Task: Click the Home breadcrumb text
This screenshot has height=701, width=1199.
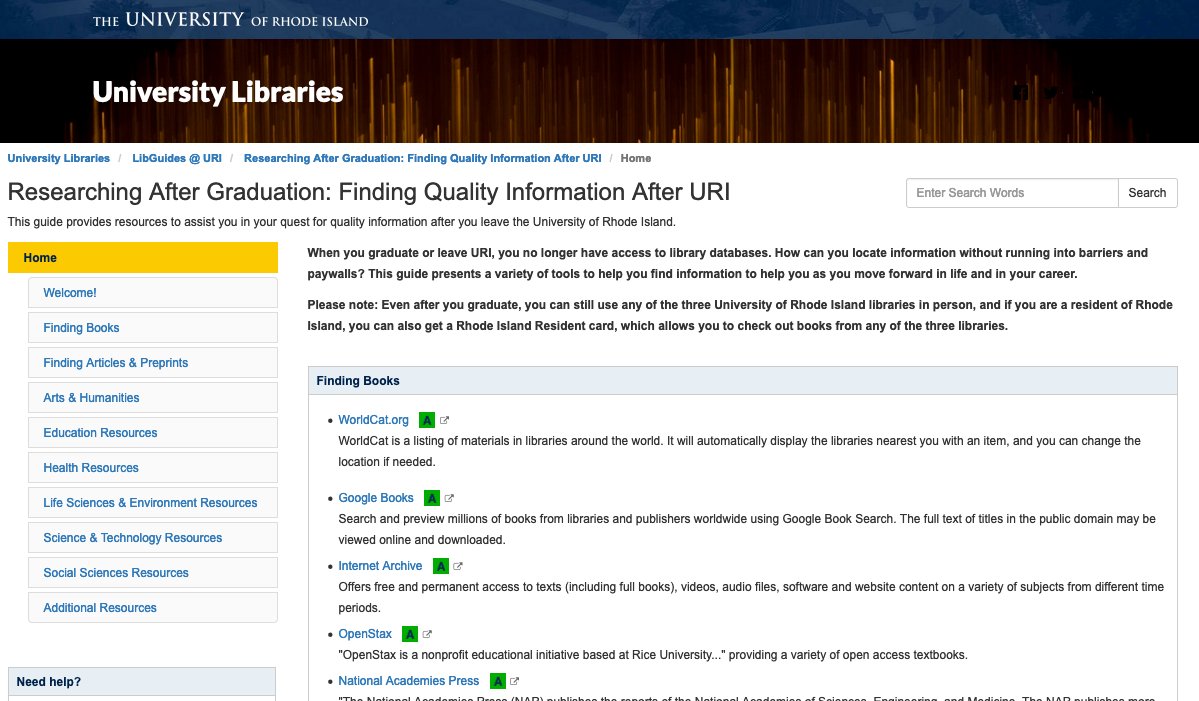Action: pos(635,158)
